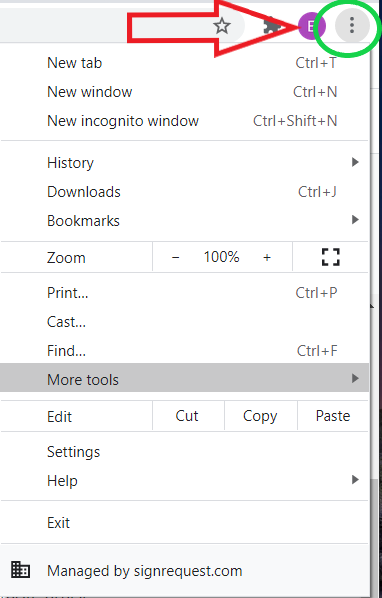The width and height of the screenshot is (382, 598).
Task: Decrease zoom with the minus button
Action: tap(175, 257)
